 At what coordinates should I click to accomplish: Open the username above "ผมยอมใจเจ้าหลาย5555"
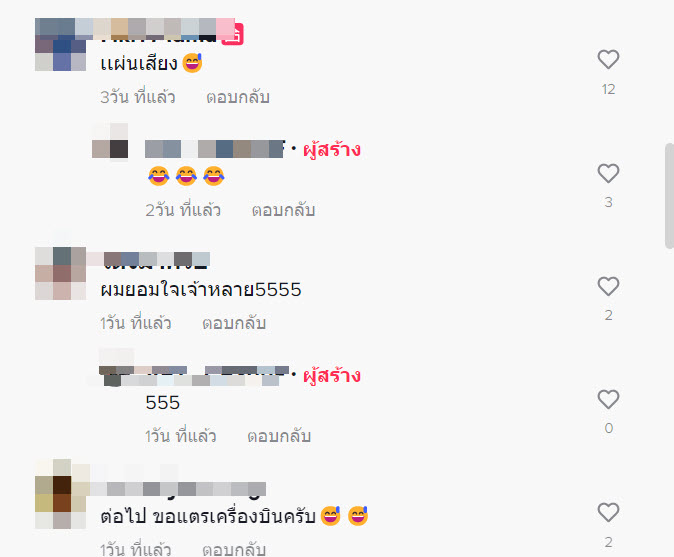156,260
